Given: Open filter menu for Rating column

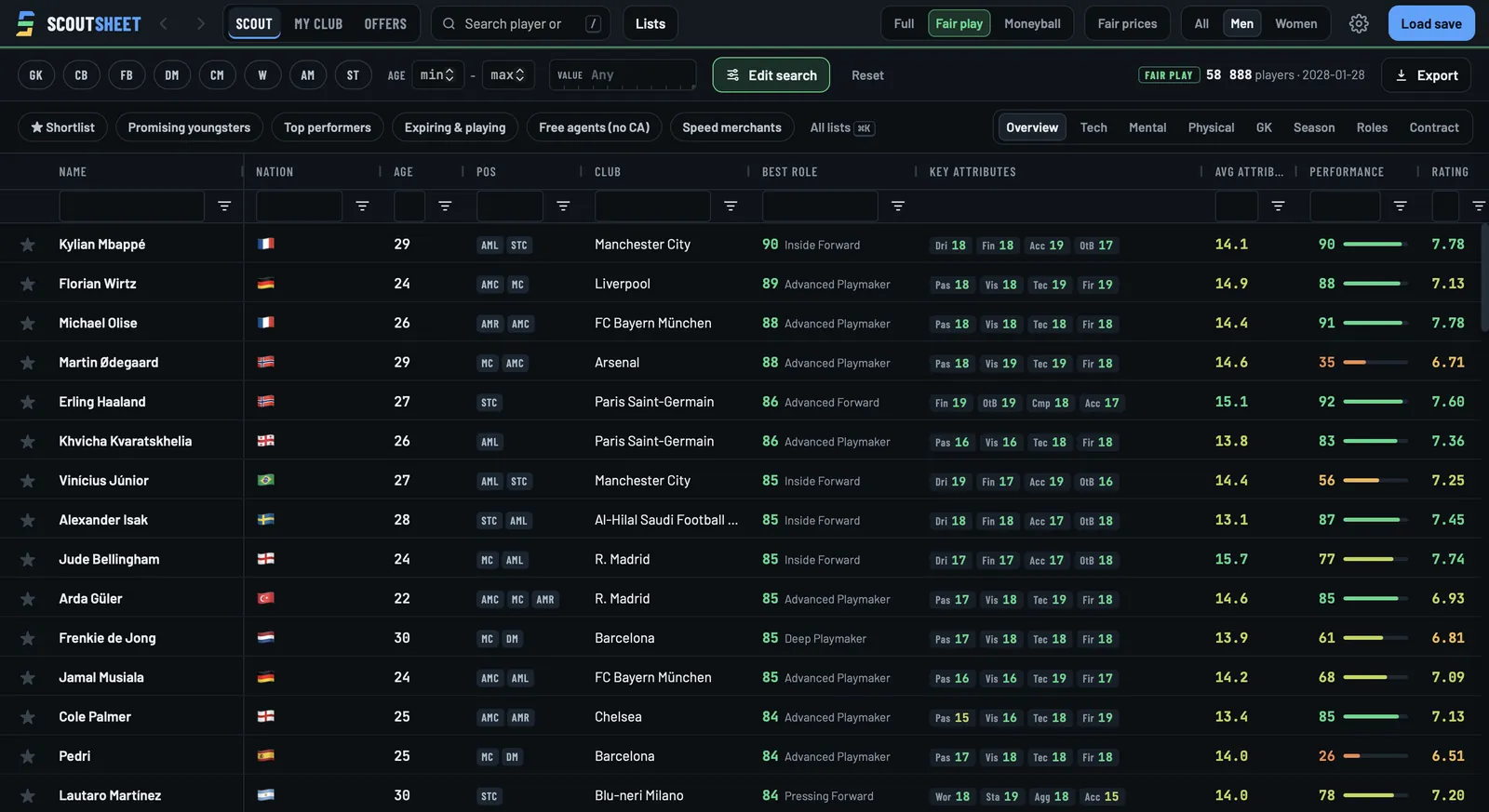Looking at the screenshot, I should pos(1478,206).
